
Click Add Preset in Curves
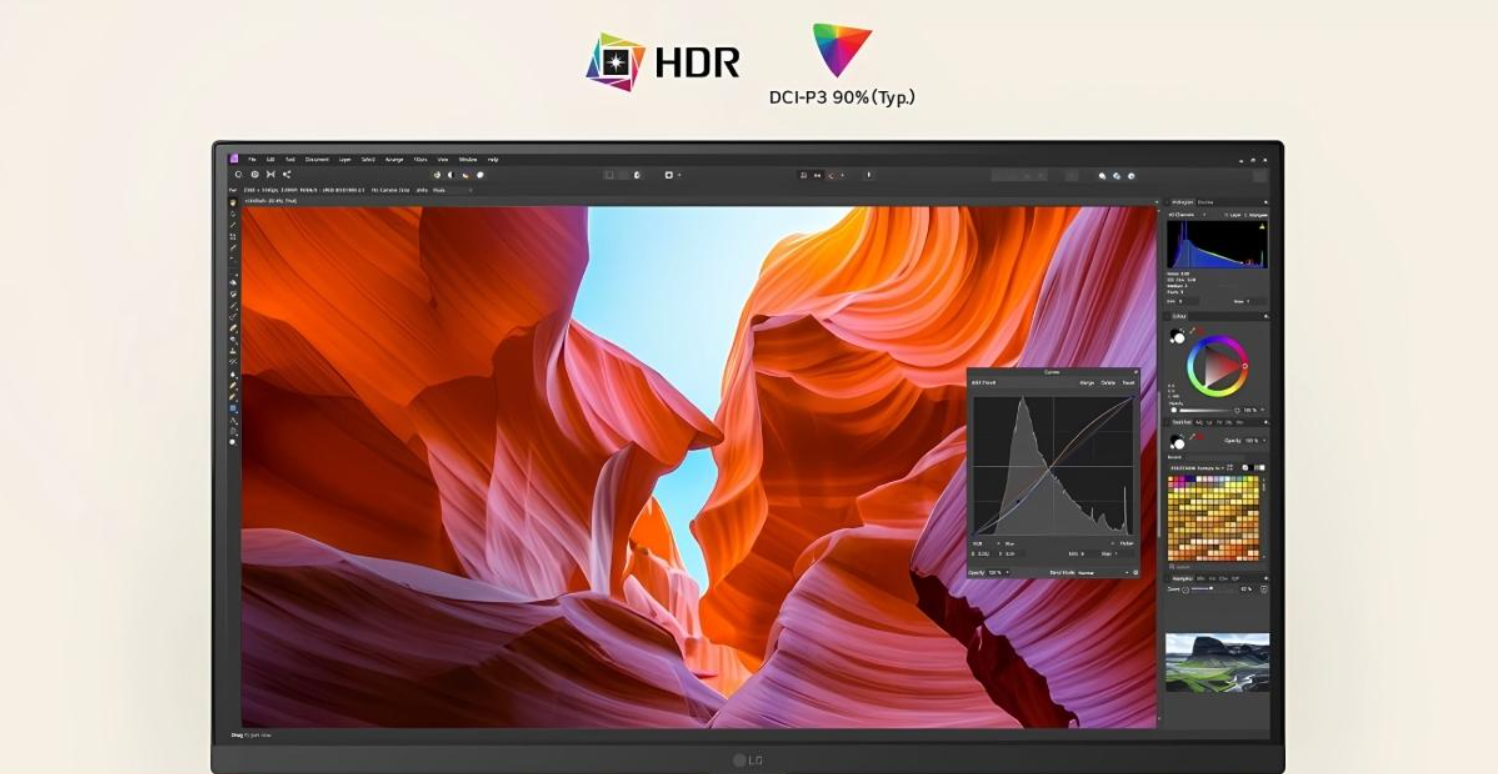pos(984,383)
